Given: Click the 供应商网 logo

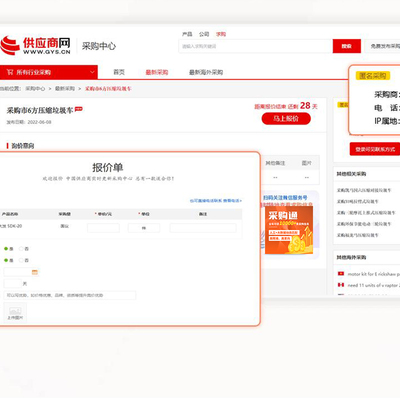Looking at the screenshot, I should point(35,46).
